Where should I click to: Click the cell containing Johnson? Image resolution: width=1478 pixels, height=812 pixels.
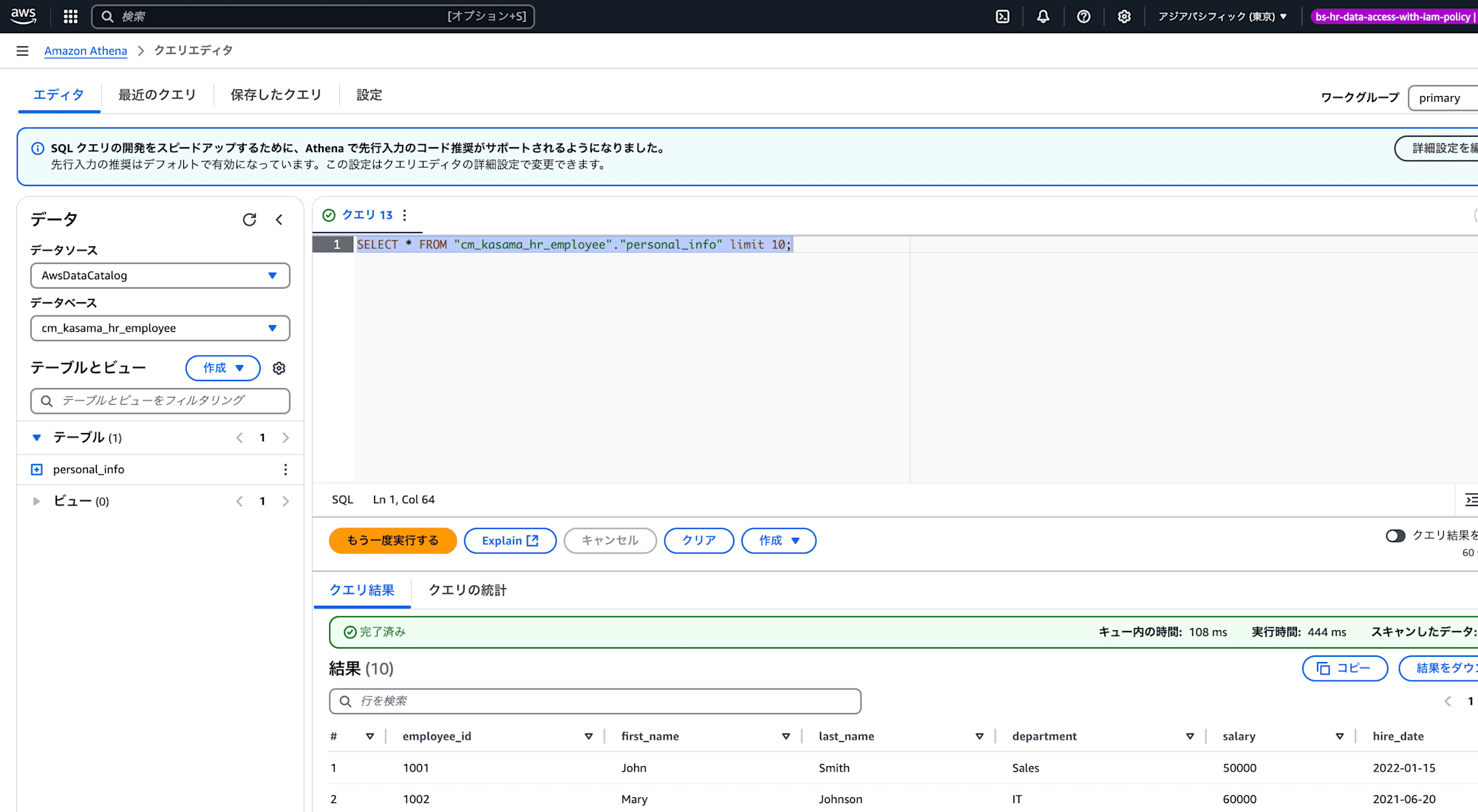[840, 799]
